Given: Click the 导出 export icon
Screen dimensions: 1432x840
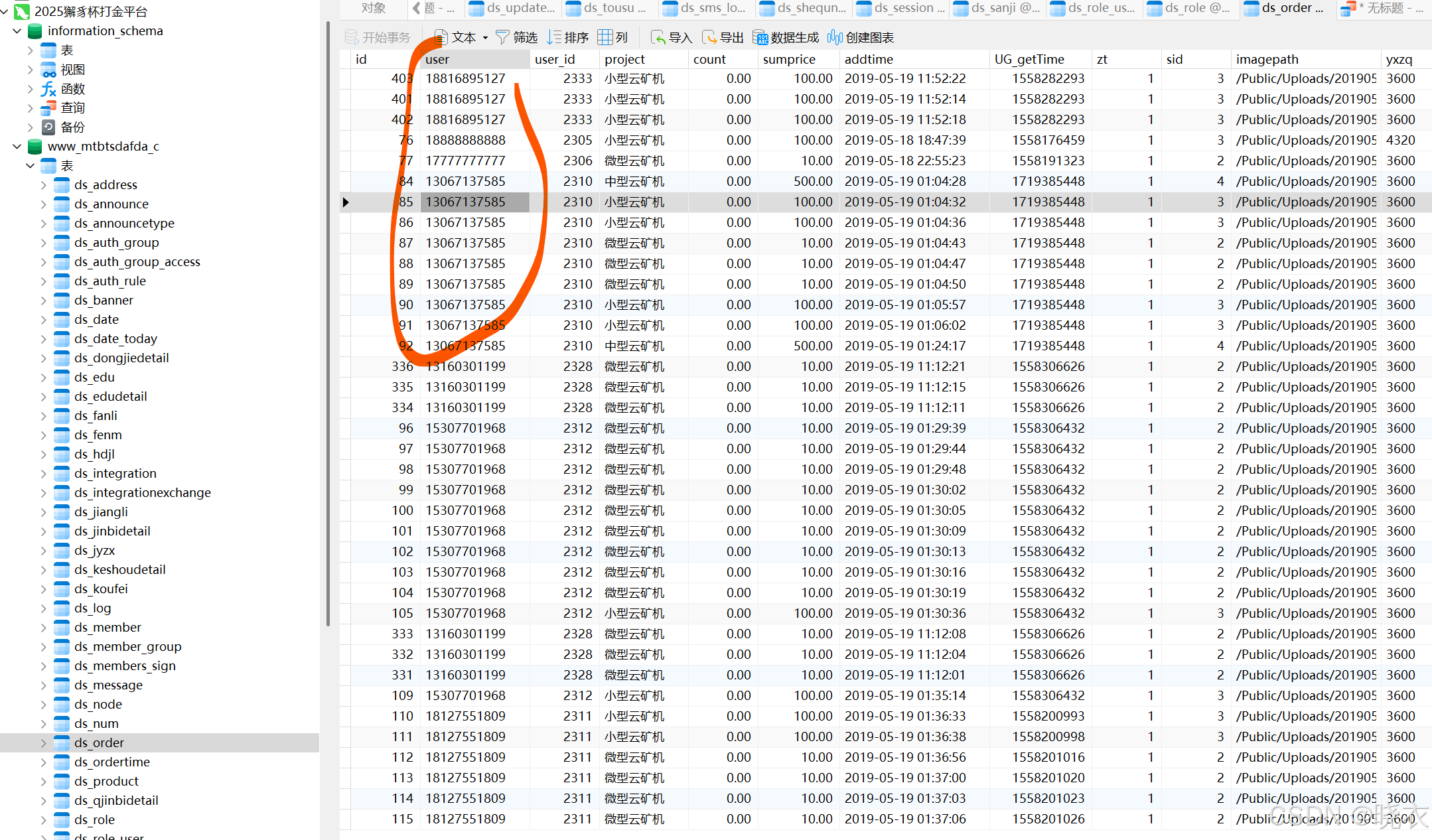Looking at the screenshot, I should pyautogui.click(x=709, y=37).
